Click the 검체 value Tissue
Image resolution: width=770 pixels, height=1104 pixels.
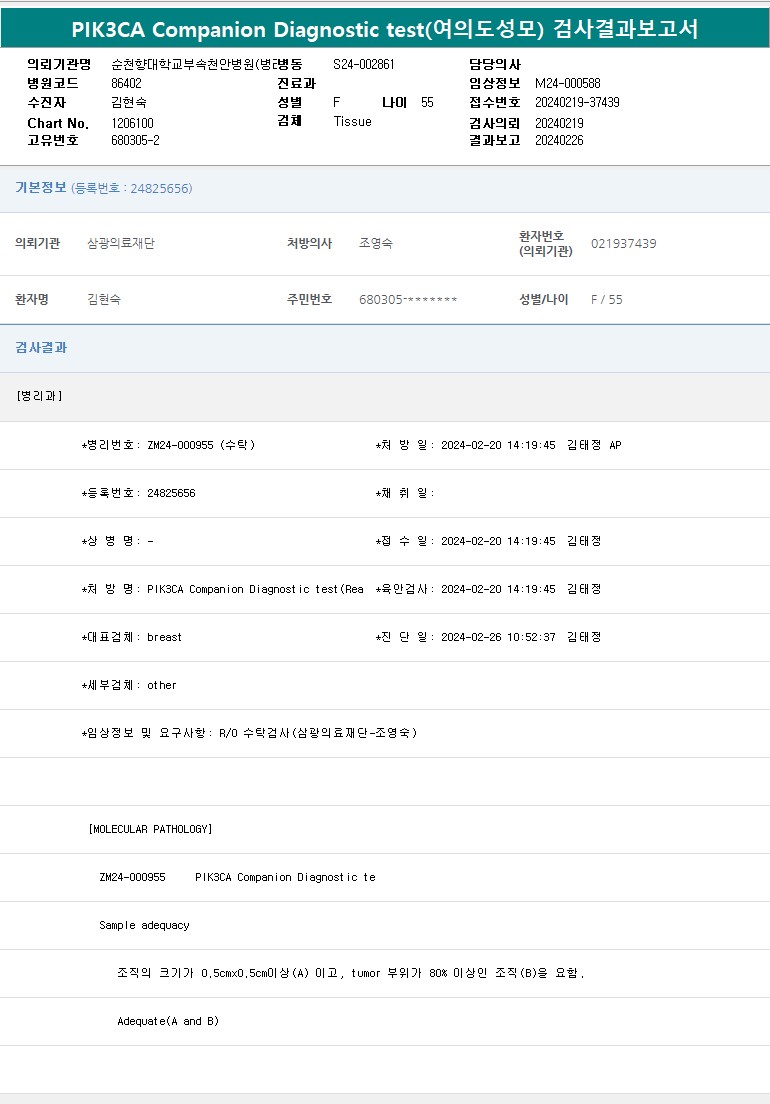[x=352, y=122]
